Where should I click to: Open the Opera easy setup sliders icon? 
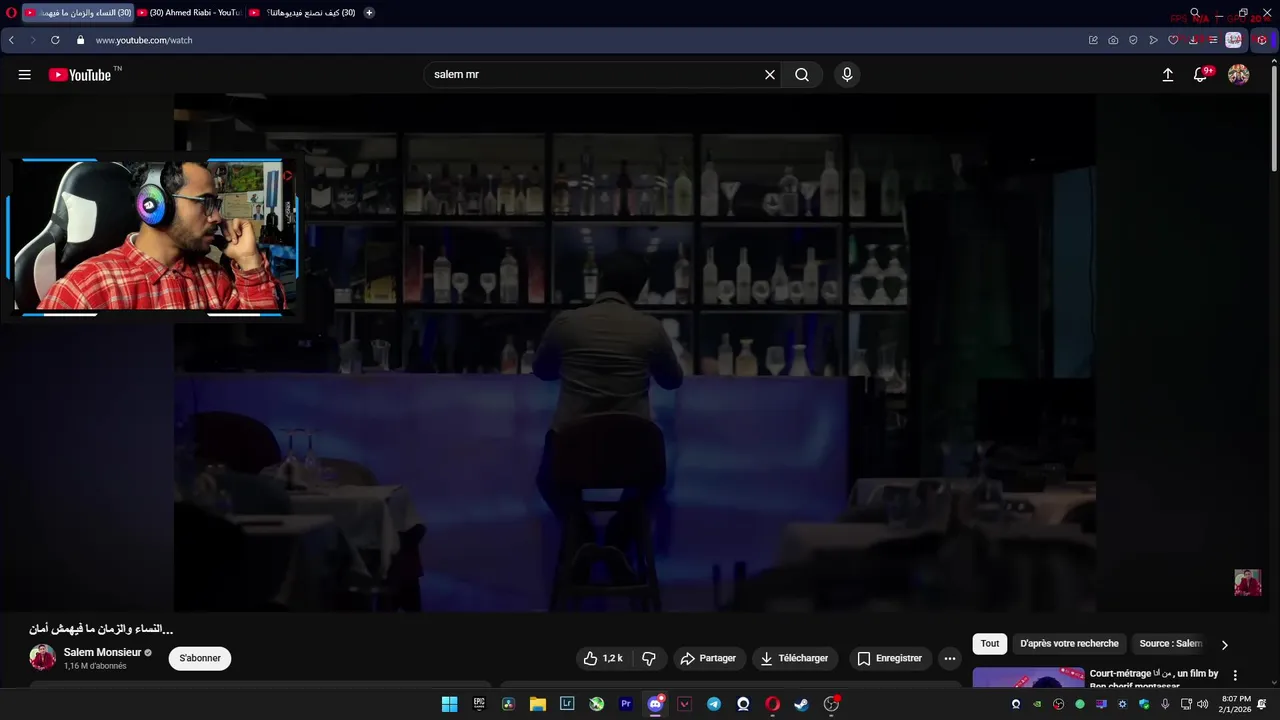[1213, 40]
